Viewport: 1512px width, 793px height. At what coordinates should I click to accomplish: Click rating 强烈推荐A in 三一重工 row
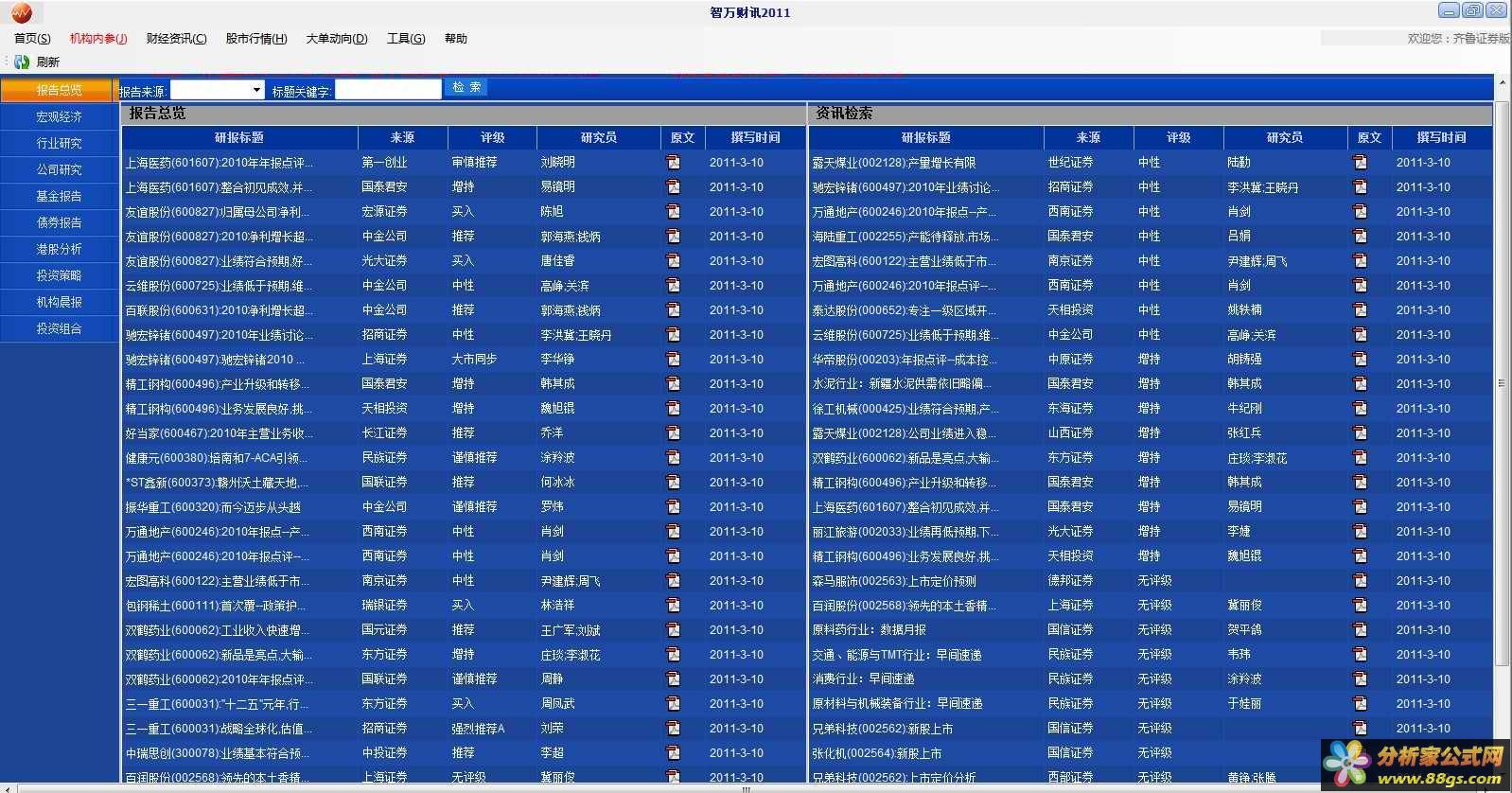click(478, 728)
